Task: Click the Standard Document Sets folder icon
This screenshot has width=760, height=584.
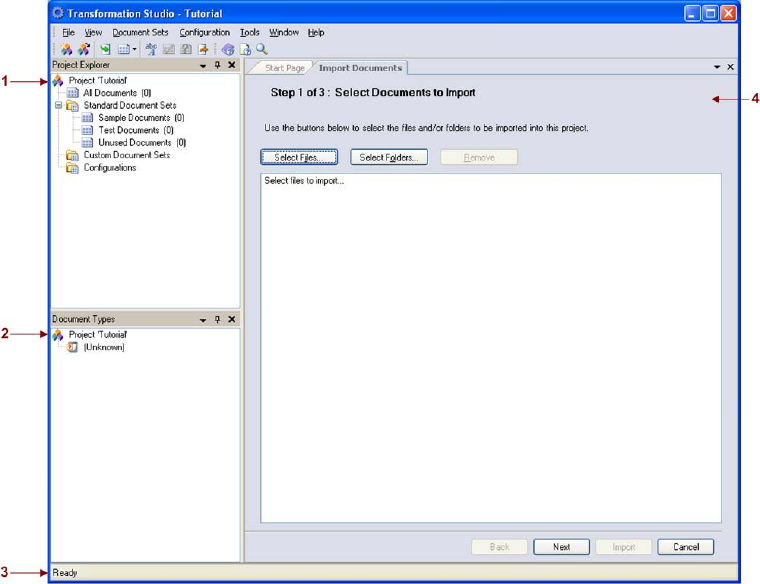Action: 73,106
